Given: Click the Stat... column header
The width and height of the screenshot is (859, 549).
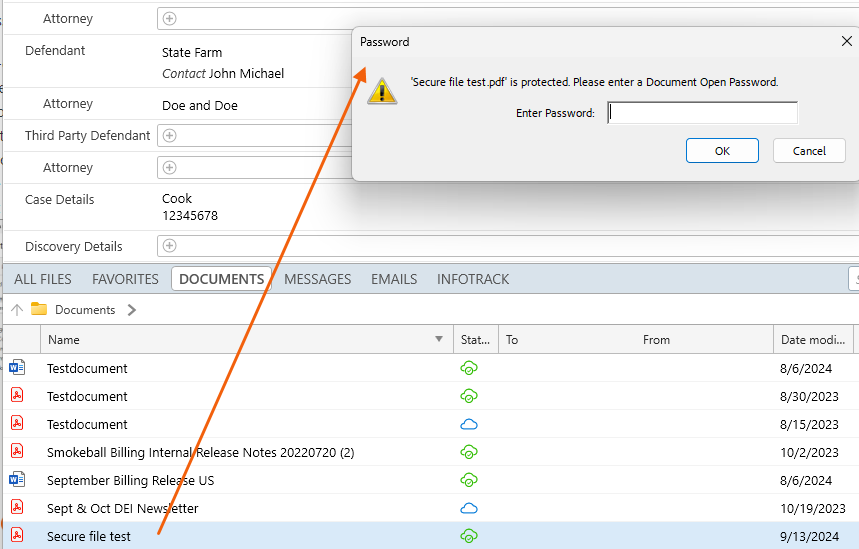Looking at the screenshot, I should tap(476, 340).
